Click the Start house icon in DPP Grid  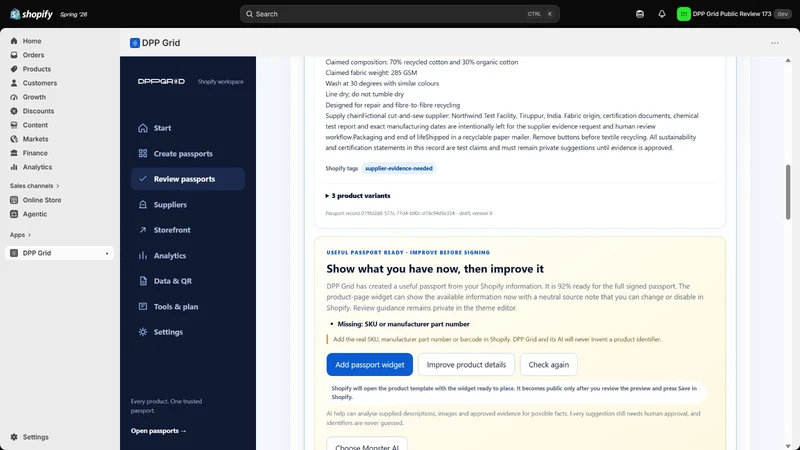143,128
